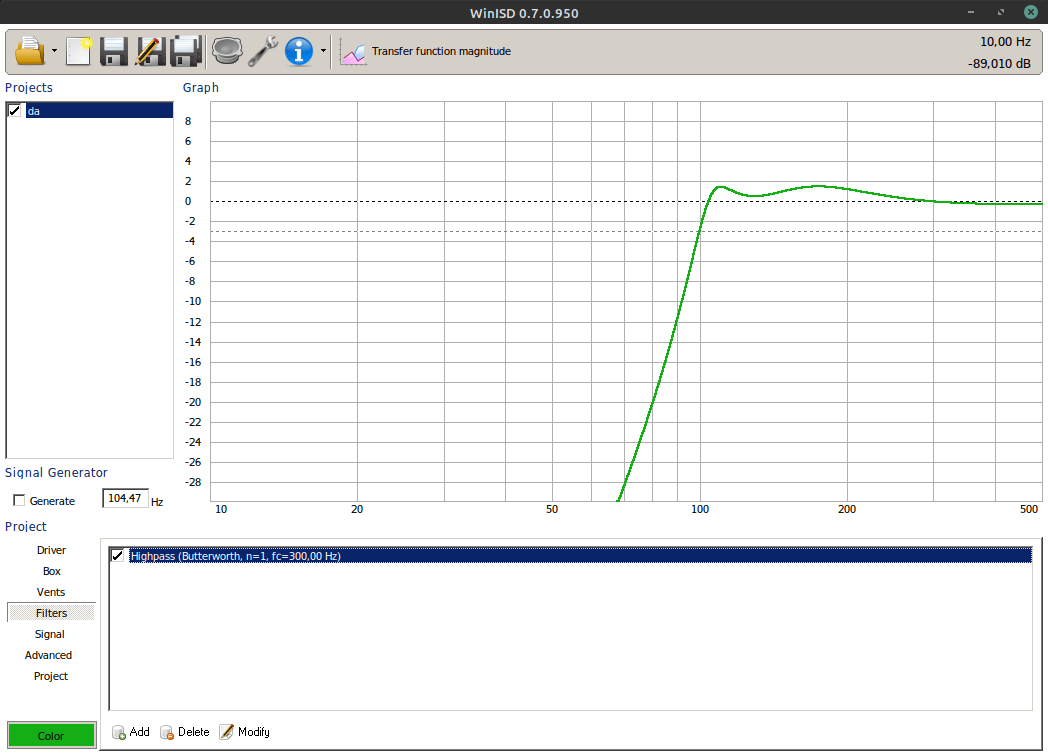
Task: Select the Transfer function magnitude graph label
Action: click(x=441, y=51)
